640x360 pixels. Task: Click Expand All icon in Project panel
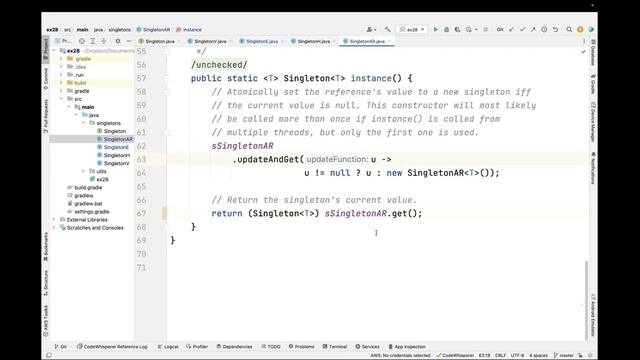point(93,41)
